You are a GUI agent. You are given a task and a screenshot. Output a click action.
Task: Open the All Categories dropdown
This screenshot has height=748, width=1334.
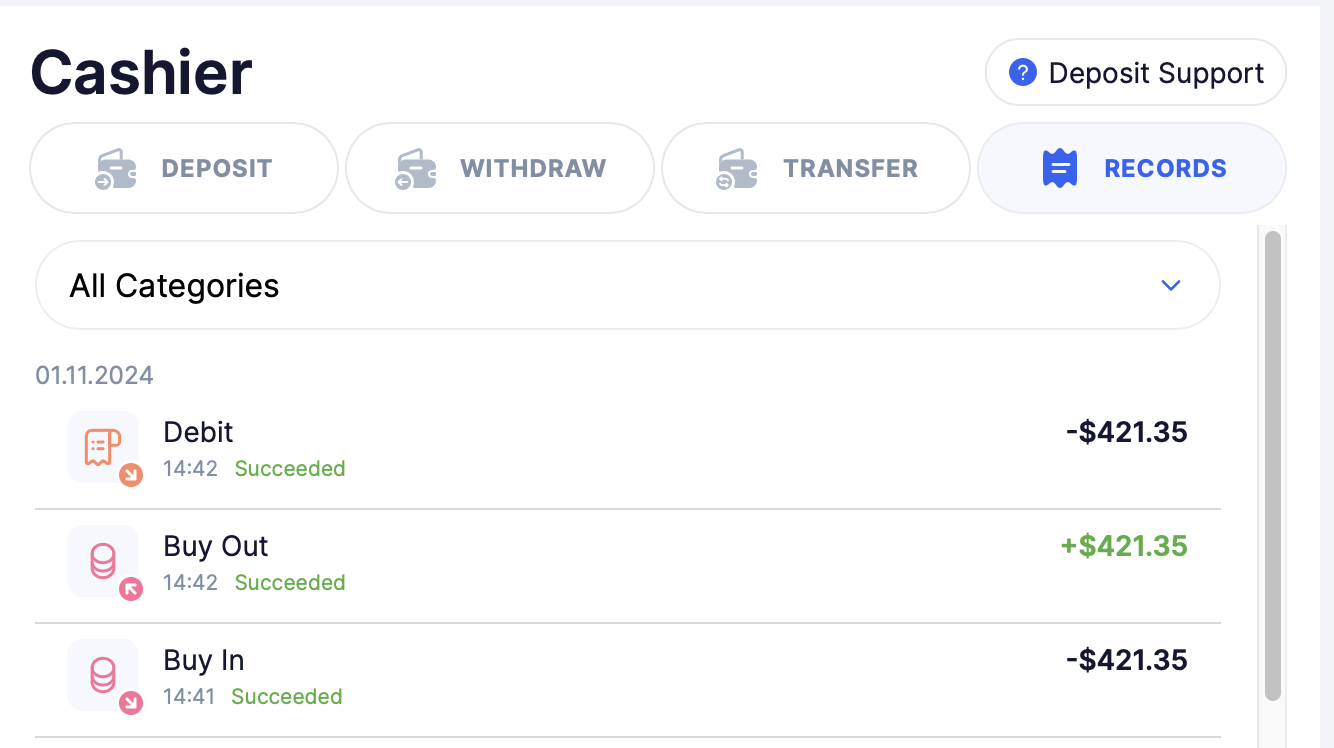[x=627, y=286]
